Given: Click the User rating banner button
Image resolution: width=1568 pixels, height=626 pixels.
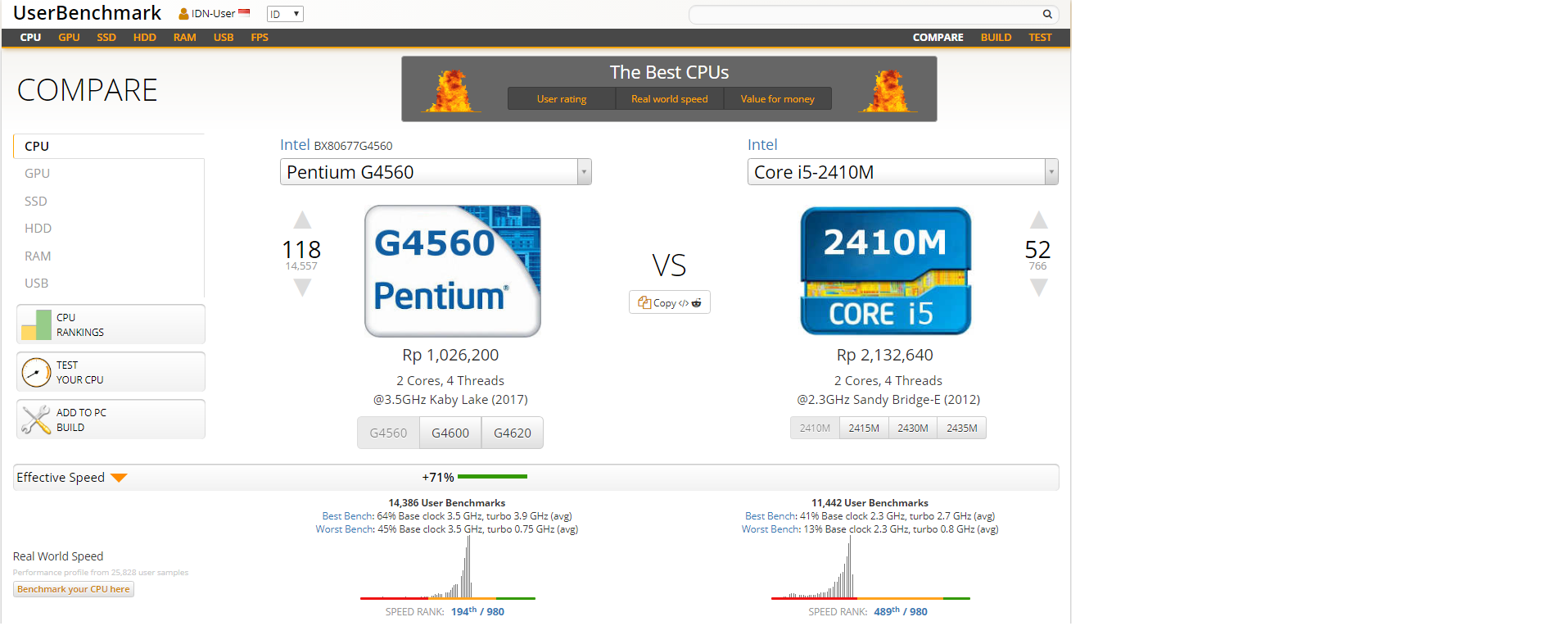Looking at the screenshot, I should pyautogui.click(x=562, y=98).
